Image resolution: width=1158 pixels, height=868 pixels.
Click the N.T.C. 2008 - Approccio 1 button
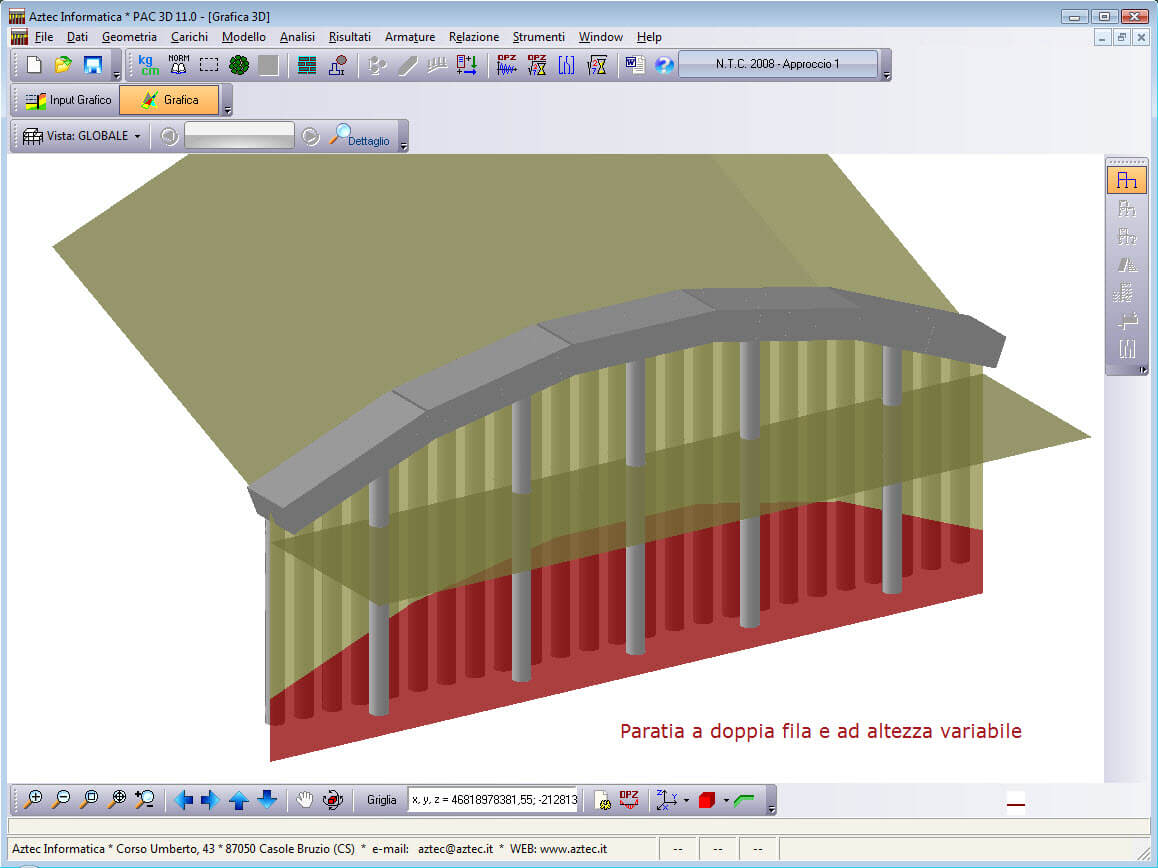777,65
